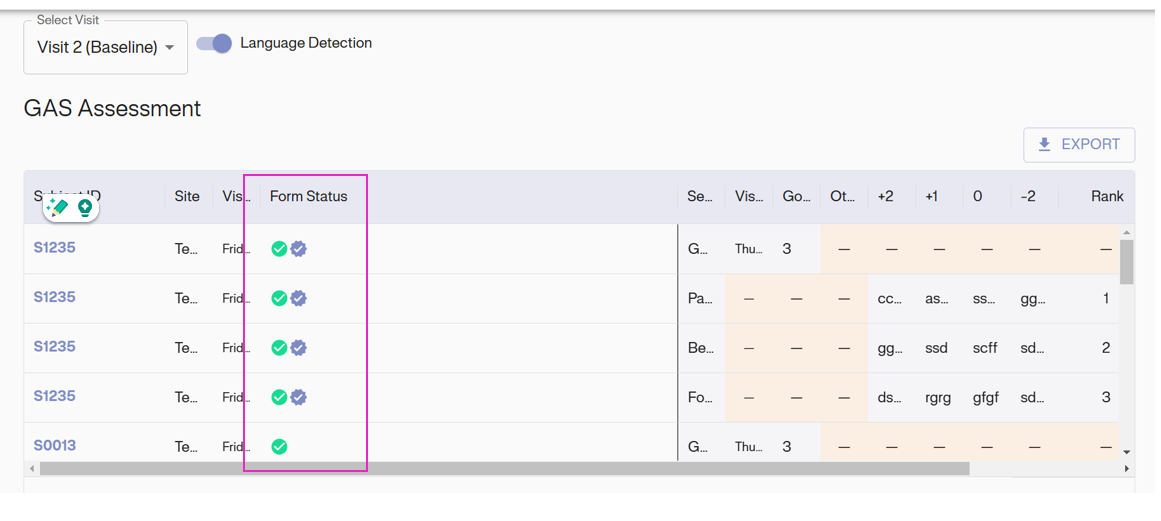Click the green lightbulb suggestion icon
The height and width of the screenshot is (521, 1161).
click(85, 208)
